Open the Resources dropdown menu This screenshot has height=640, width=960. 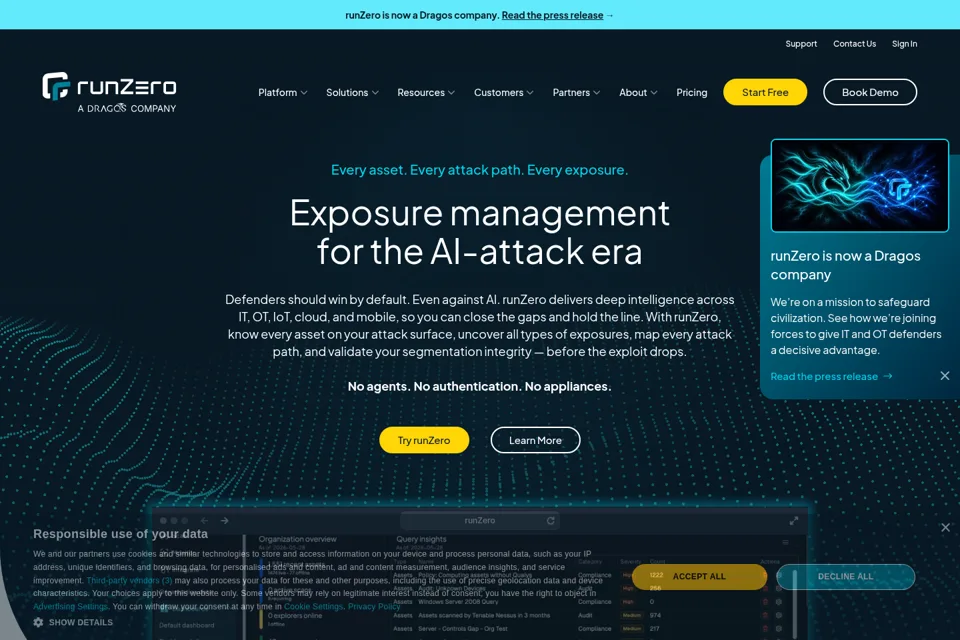coord(426,92)
